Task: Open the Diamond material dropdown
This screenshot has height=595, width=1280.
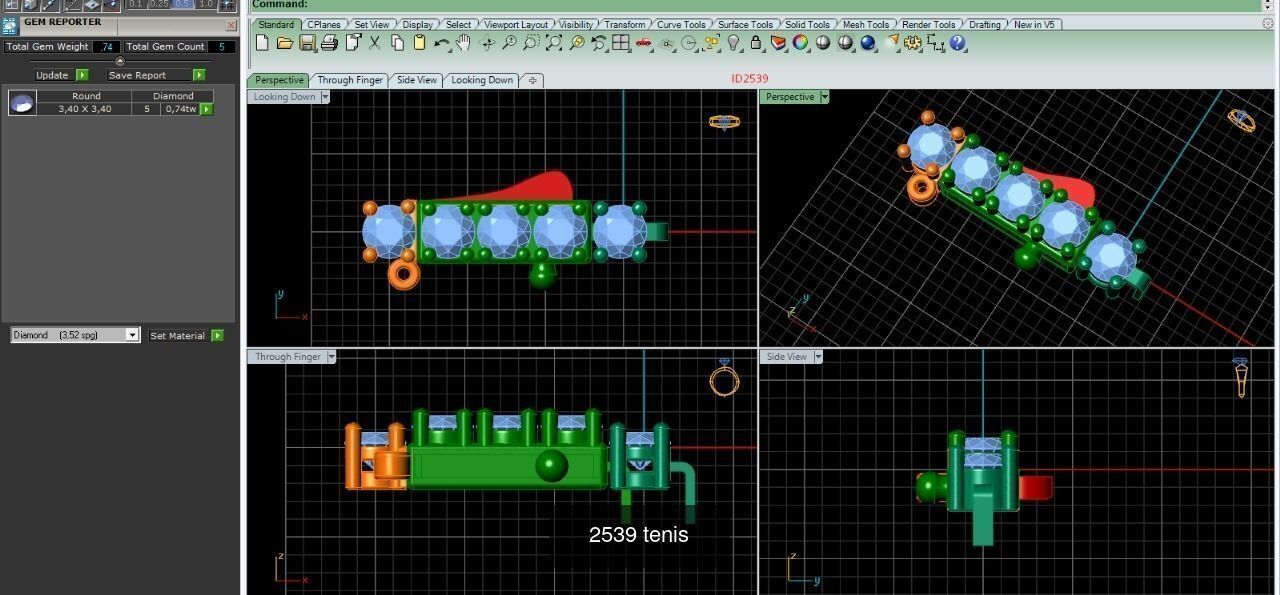Action: point(75,335)
